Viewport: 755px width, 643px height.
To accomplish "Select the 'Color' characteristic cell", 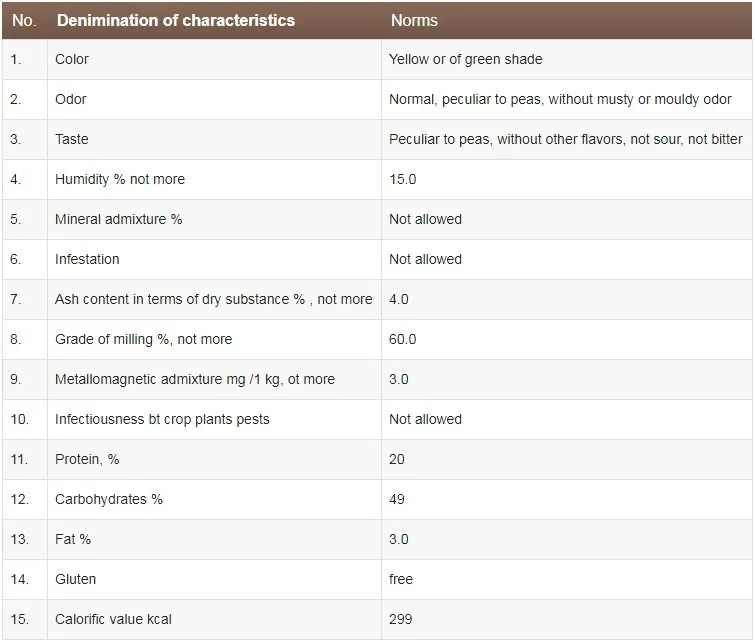I will [x=72, y=59].
